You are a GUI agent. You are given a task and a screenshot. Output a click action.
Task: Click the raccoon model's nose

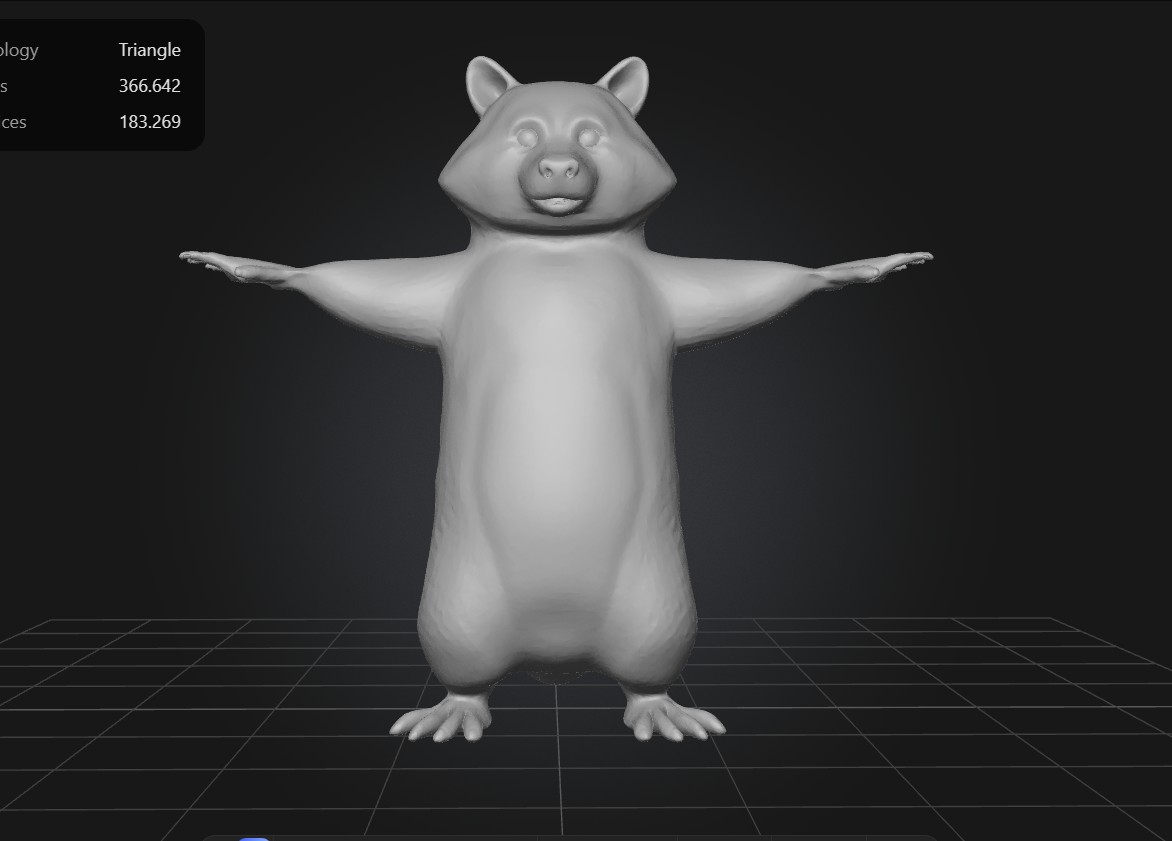click(557, 170)
